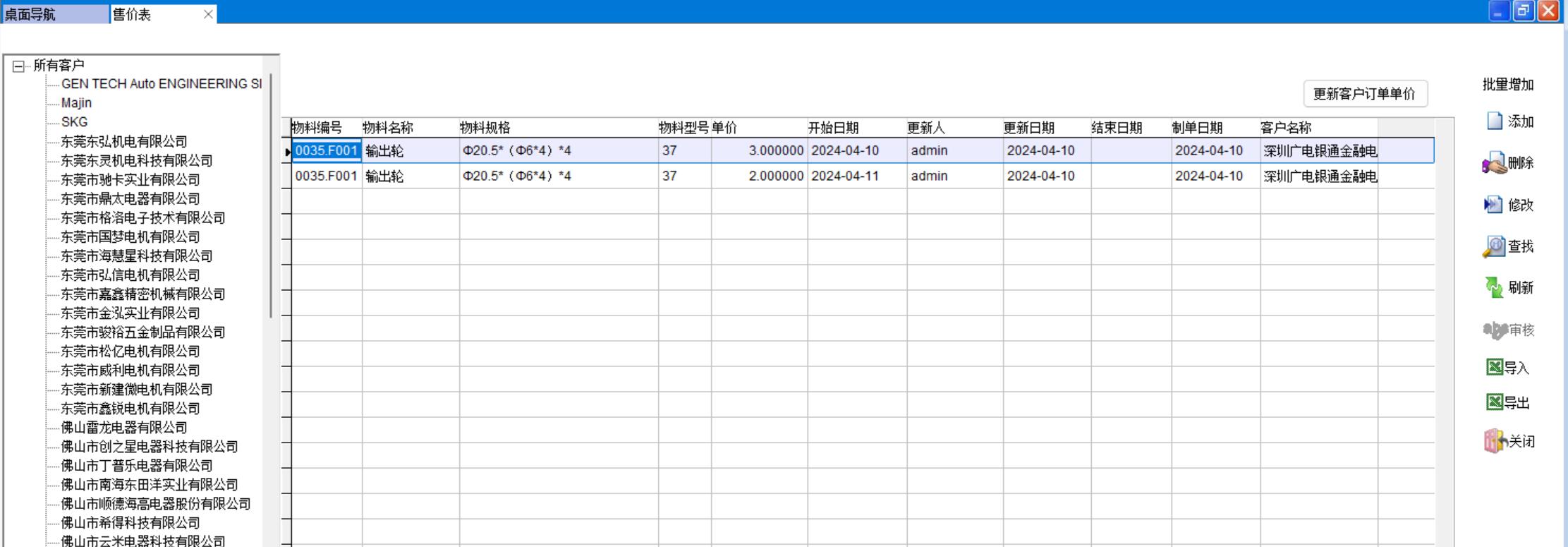The image size is (1568, 547).
Task: Select customer 东莞东弘机电有限公司 in tree
Action: (124, 141)
